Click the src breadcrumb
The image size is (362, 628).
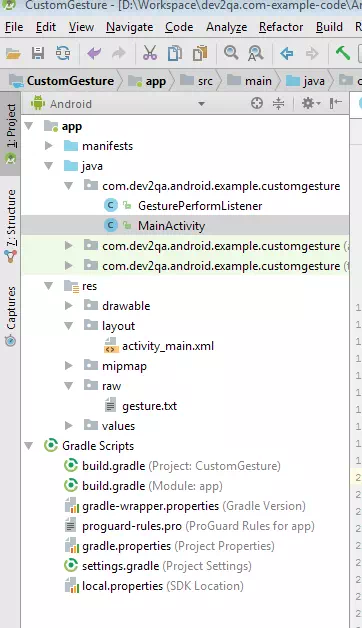point(197,81)
